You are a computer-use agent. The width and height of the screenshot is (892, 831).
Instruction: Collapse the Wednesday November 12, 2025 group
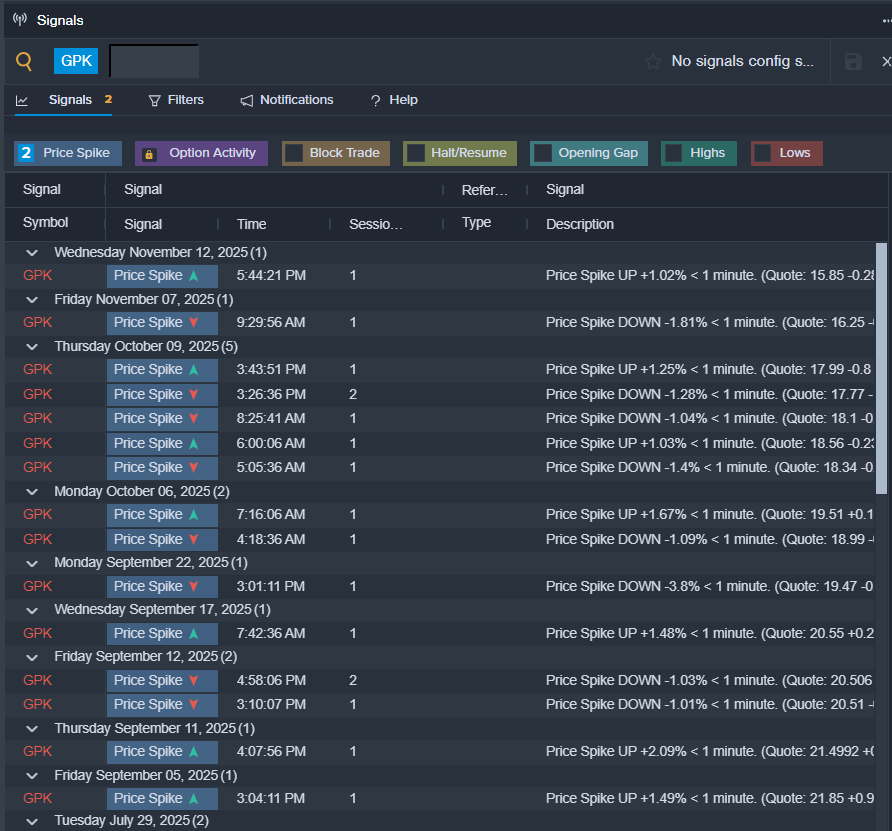click(x=32, y=253)
